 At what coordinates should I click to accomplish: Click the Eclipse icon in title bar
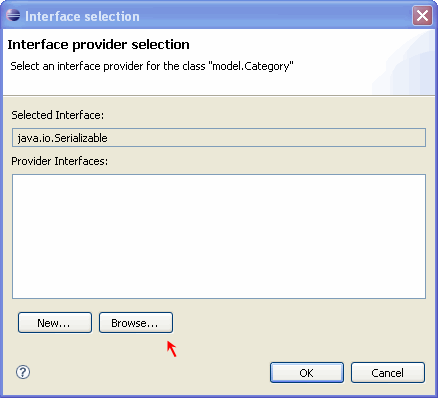tap(13, 15)
